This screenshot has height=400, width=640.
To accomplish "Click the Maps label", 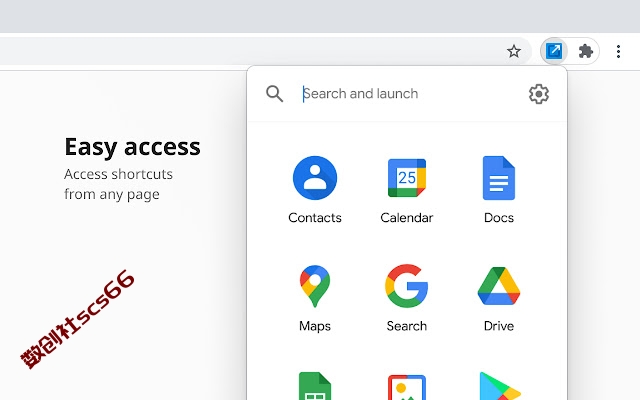I will click(315, 326).
